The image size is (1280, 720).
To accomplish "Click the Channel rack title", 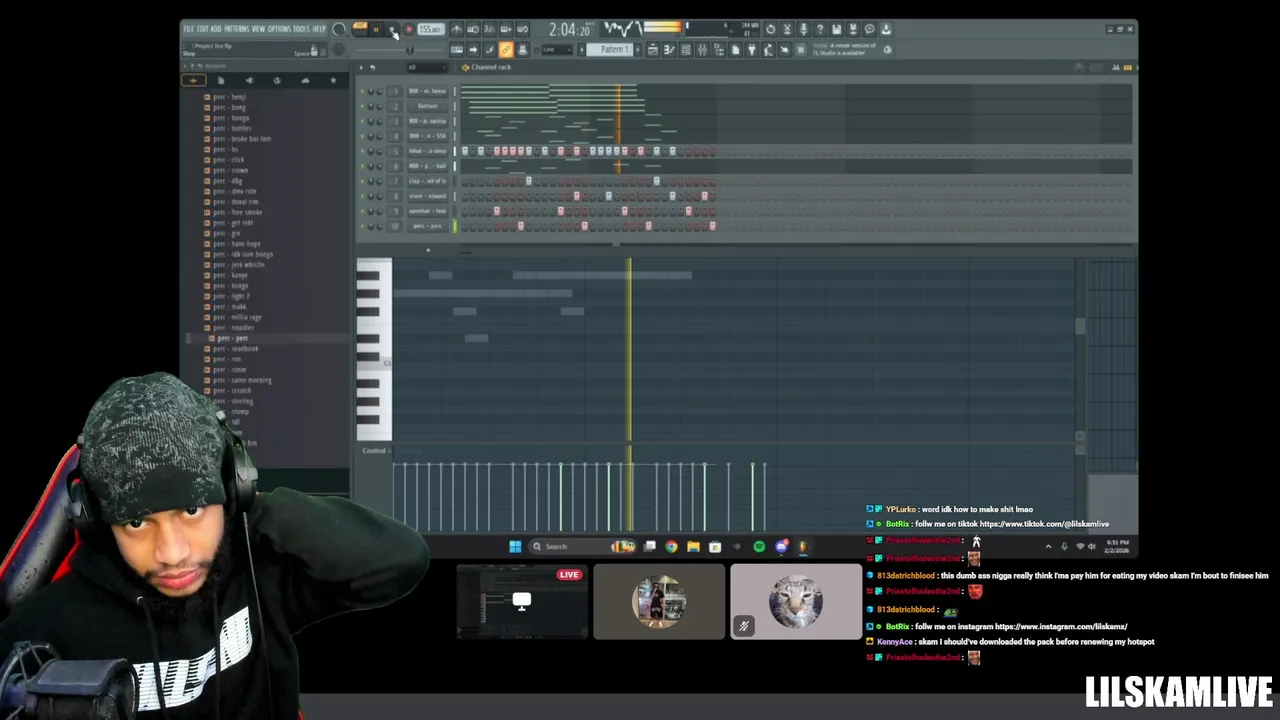I will click(491, 67).
